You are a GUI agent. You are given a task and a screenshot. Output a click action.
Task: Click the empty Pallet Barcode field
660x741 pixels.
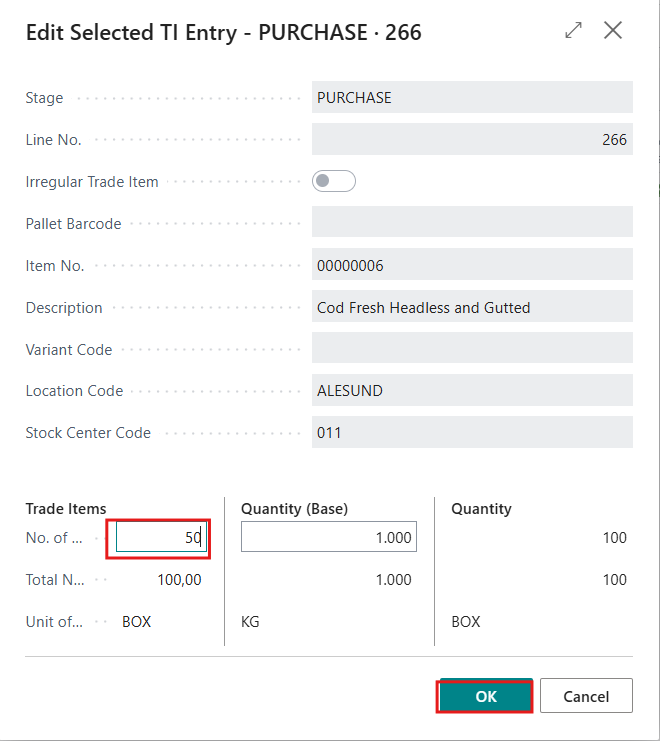pos(472,222)
